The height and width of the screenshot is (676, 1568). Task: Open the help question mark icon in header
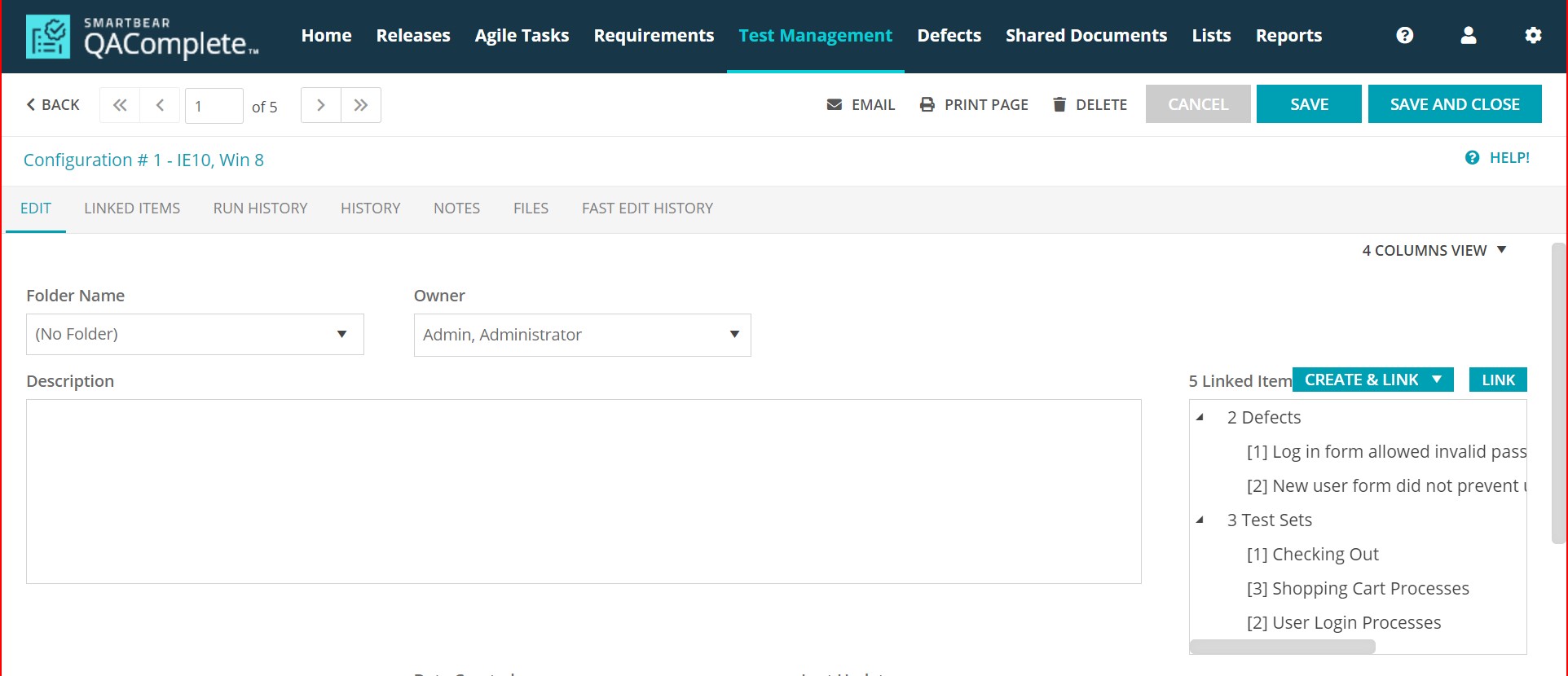pos(1404,35)
